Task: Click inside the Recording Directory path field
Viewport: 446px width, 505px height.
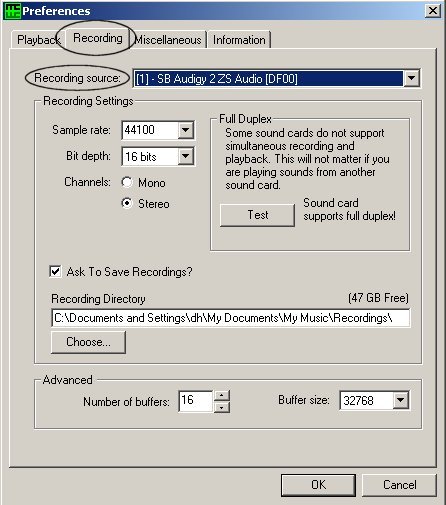Action: (x=231, y=318)
